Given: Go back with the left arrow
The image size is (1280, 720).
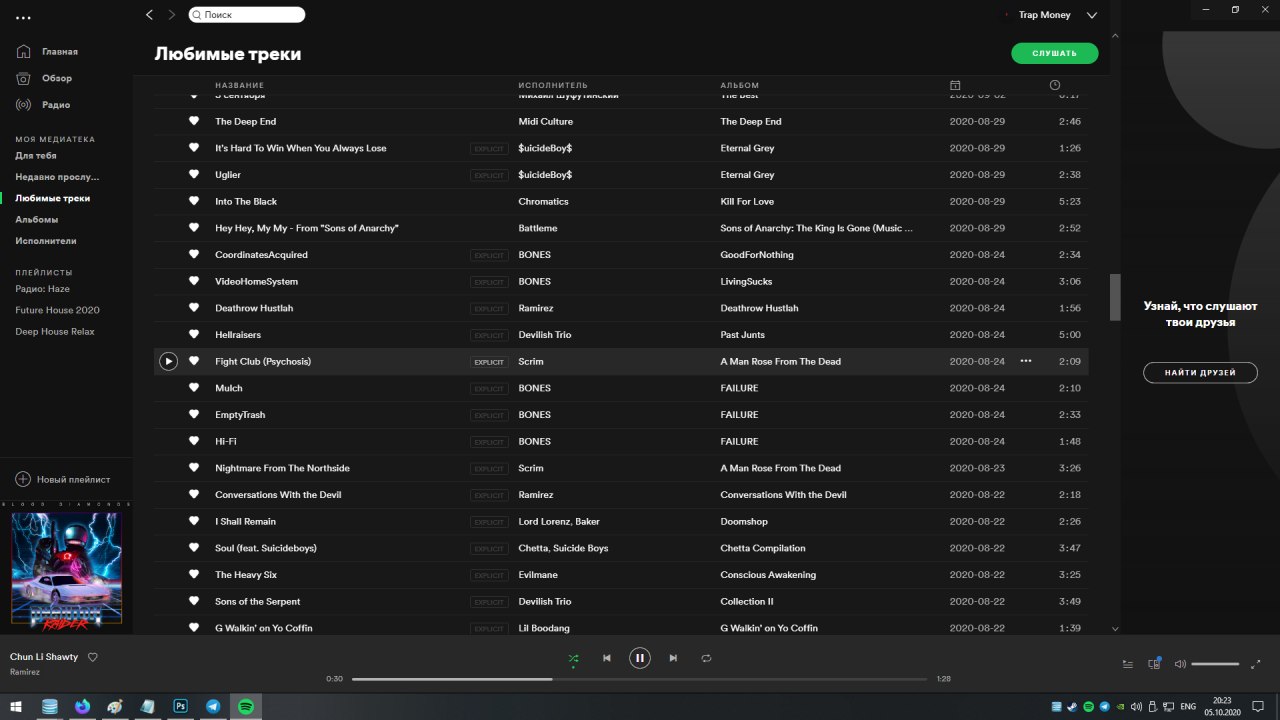Looking at the screenshot, I should [150, 15].
